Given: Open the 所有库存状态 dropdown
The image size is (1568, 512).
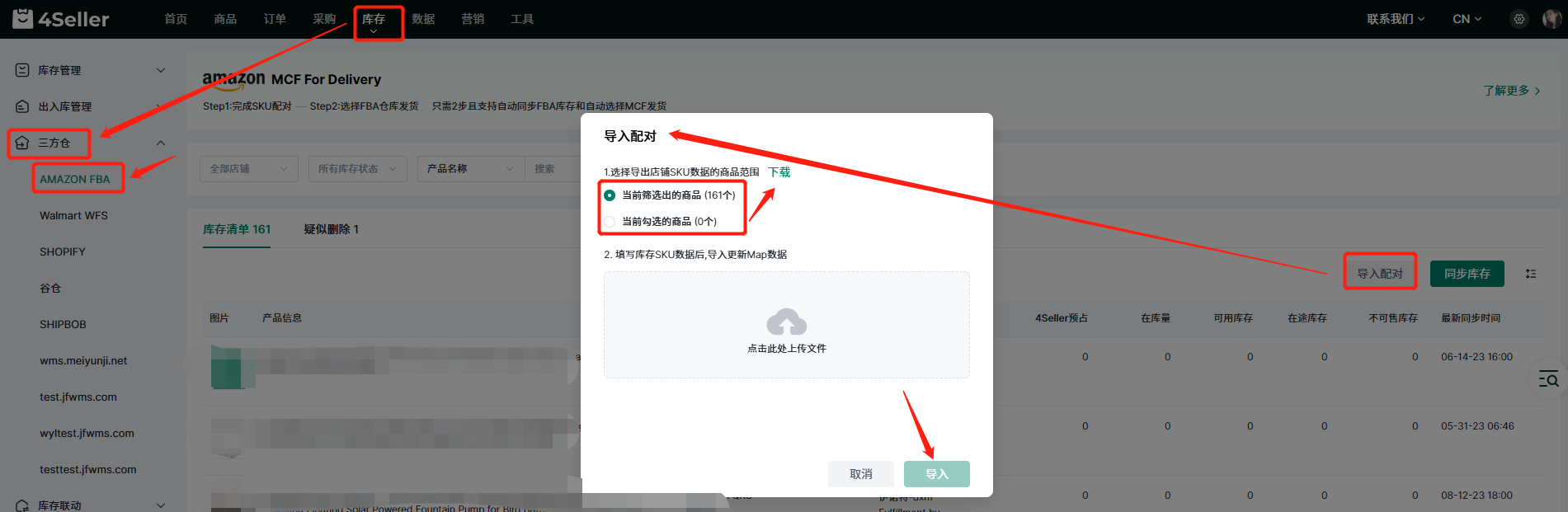Looking at the screenshot, I should [x=357, y=169].
